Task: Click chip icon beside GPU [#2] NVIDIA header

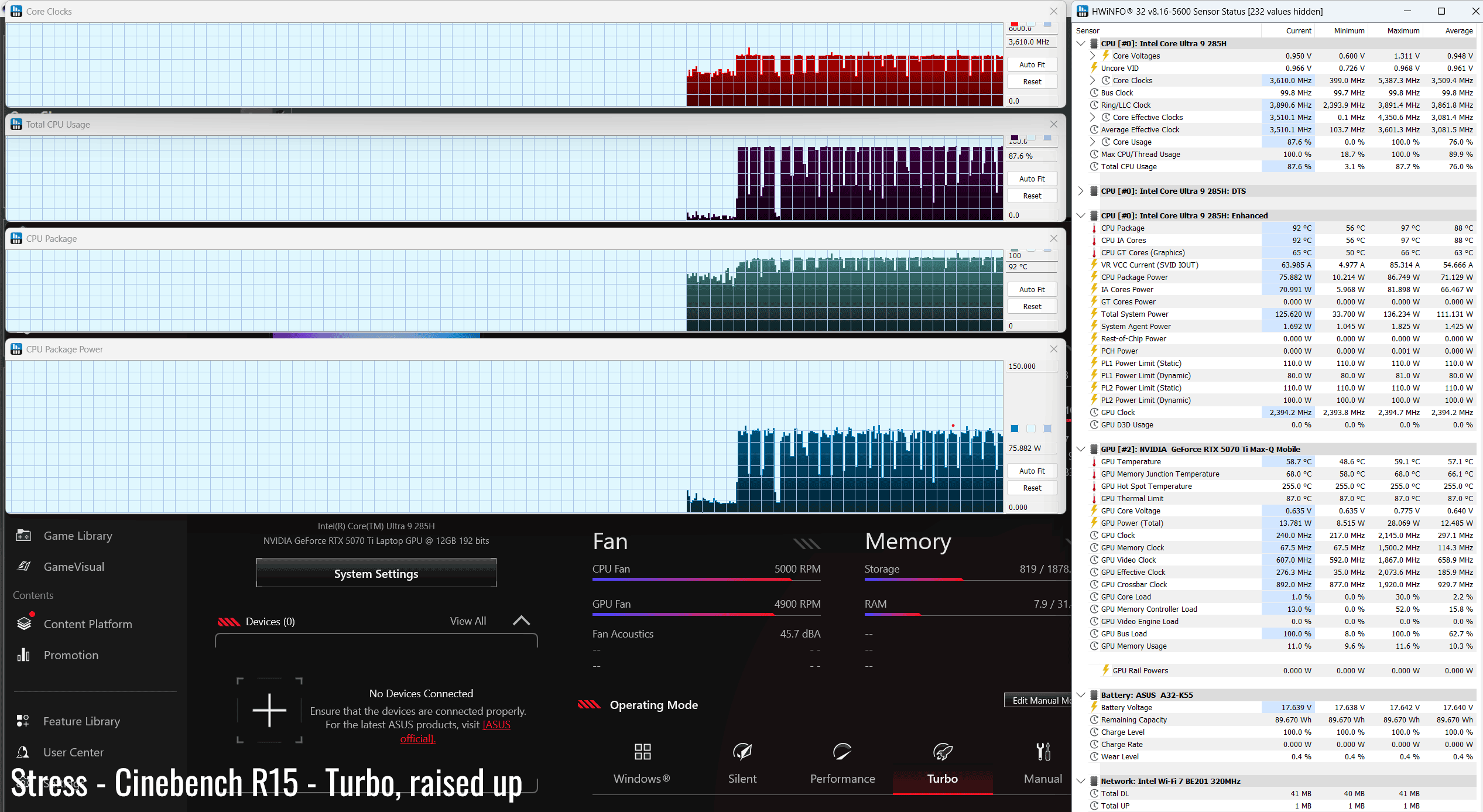Action: pos(1094,449)
